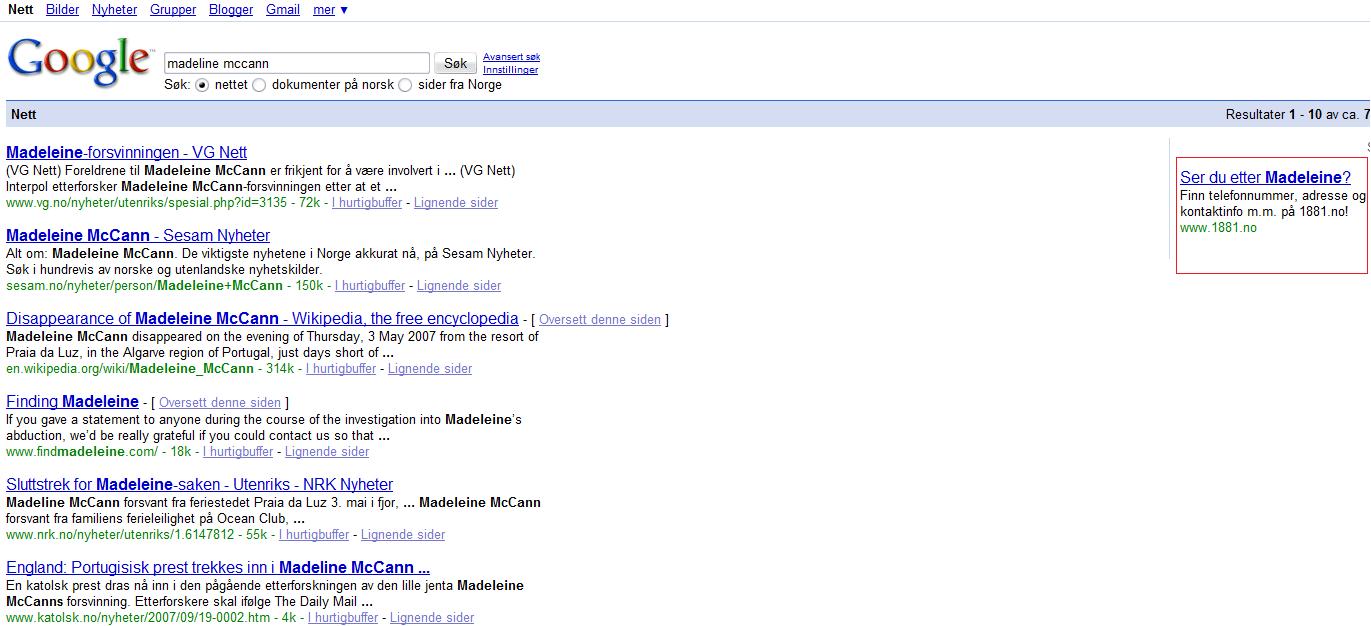The image size is (1371, 626).
Task: Open 'I hurtigbuffer' for the NRK result
Action: pos(314,535)
